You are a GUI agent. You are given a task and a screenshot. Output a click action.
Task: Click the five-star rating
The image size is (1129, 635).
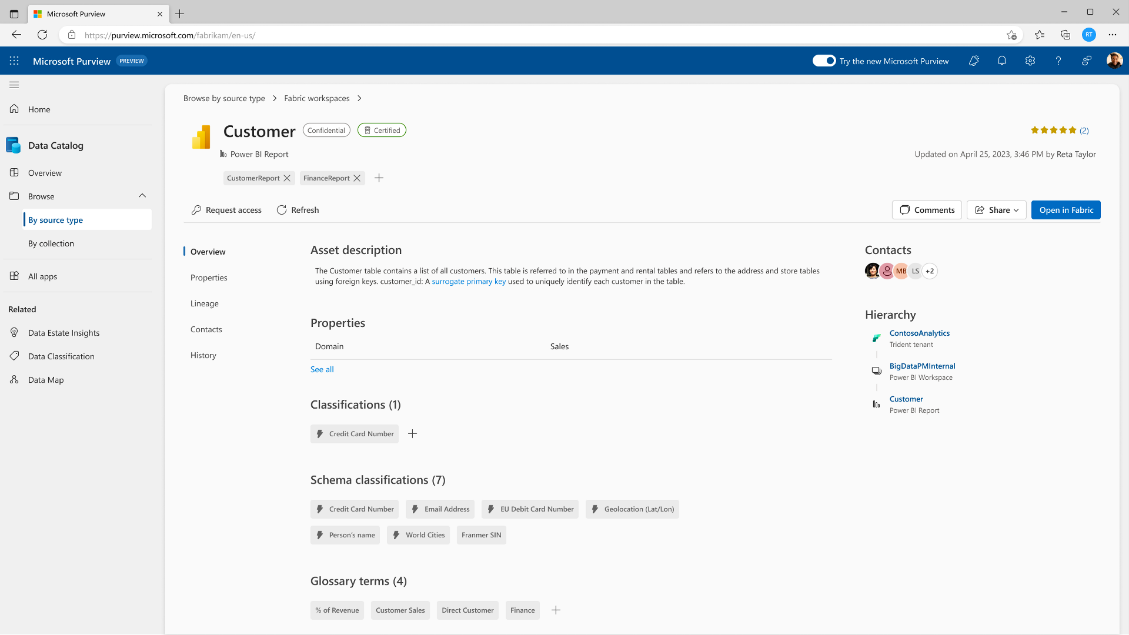pyautogui.click(x=1053, y=130)
